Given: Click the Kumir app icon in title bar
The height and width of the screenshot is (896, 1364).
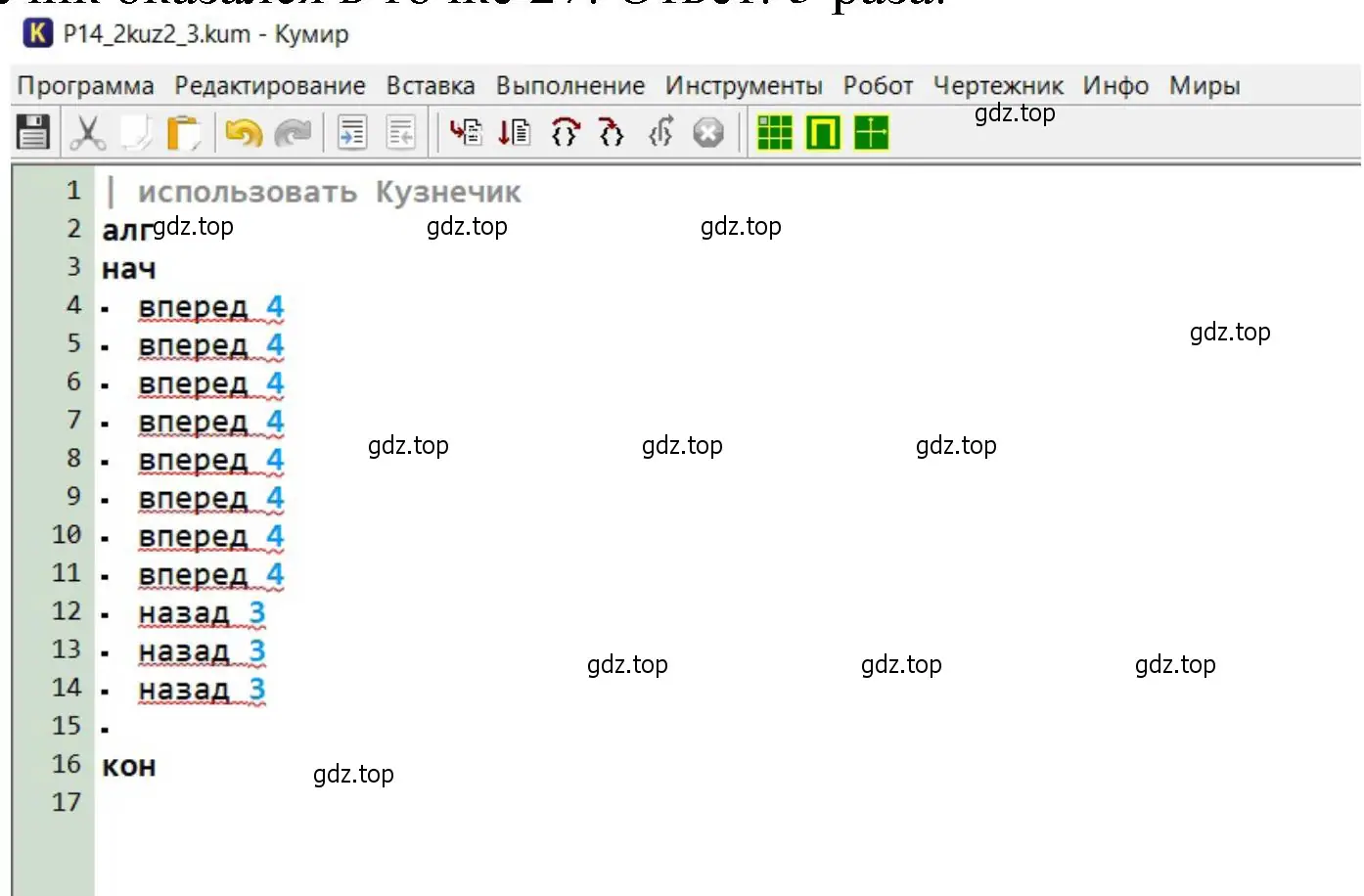Looking at the screenshot, I should point(37,33).
